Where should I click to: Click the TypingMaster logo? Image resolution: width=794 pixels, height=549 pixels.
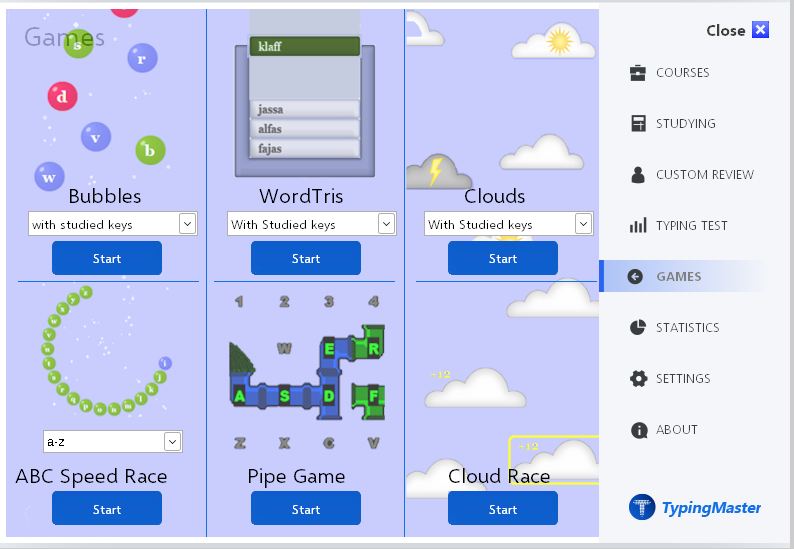pos(694,507)
